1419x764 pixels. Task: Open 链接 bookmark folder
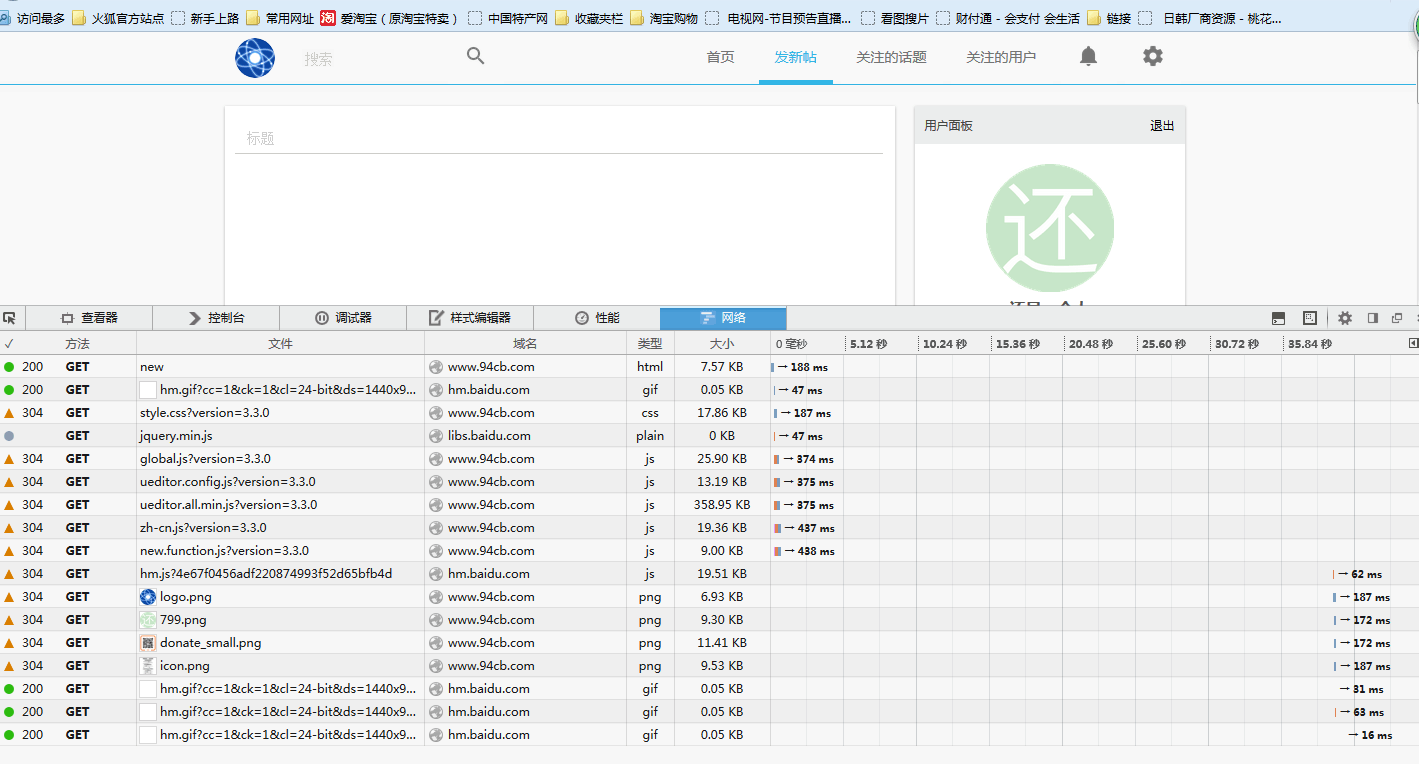point(1109,18)
